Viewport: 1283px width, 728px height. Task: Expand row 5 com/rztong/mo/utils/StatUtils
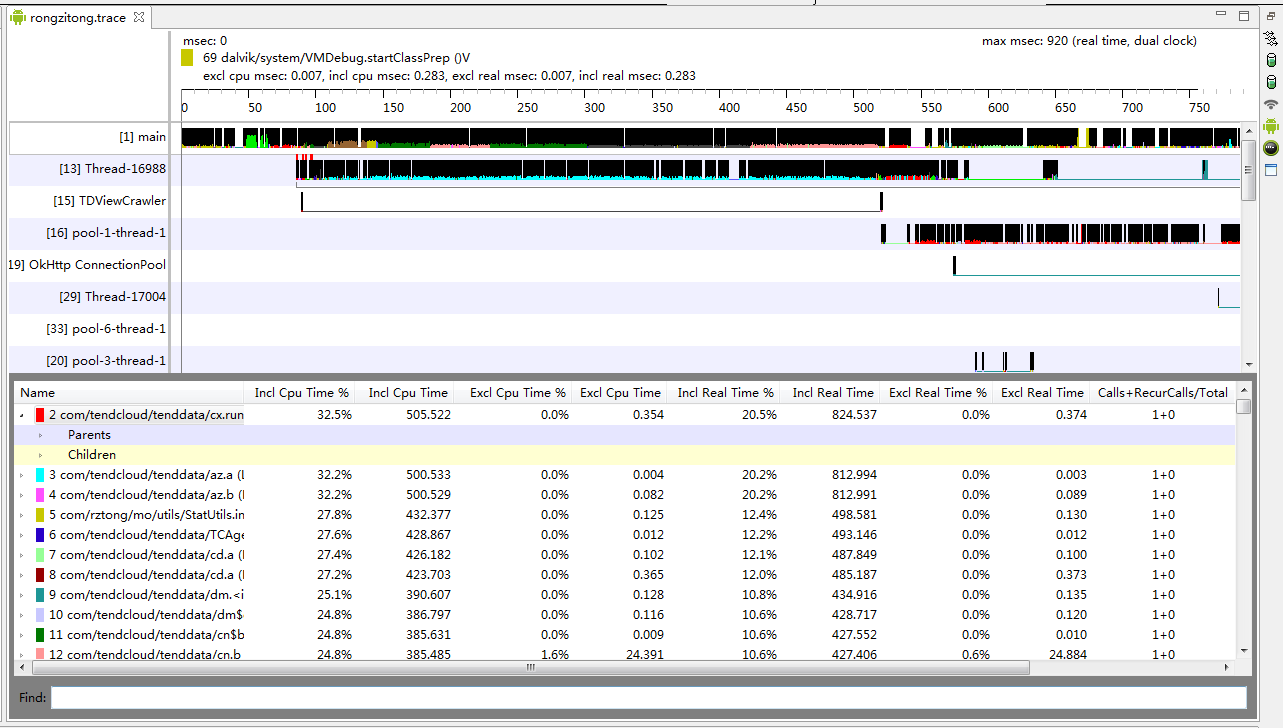tap(22, 515)
